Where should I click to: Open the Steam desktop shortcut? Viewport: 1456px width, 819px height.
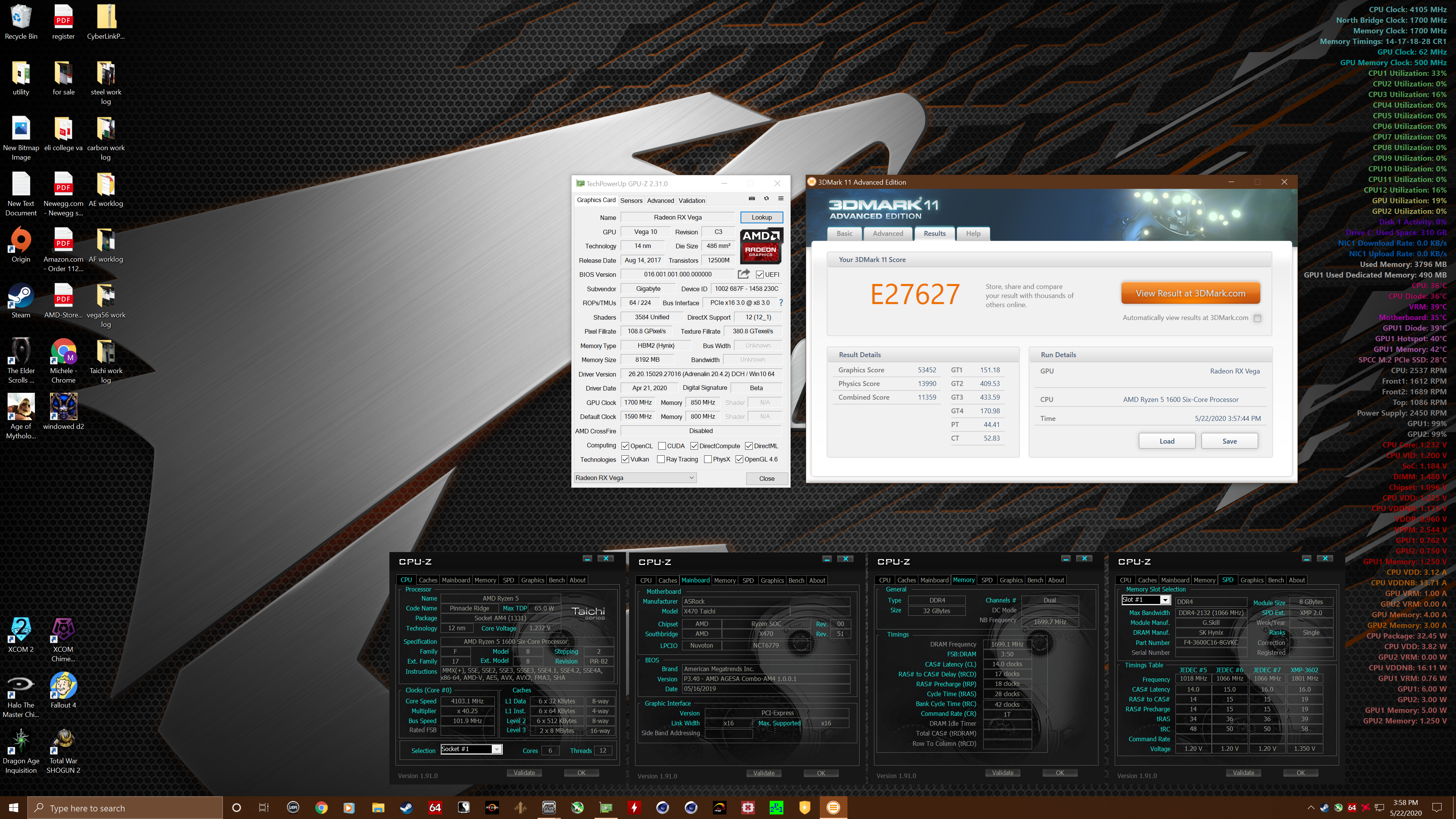coord(21,301)
